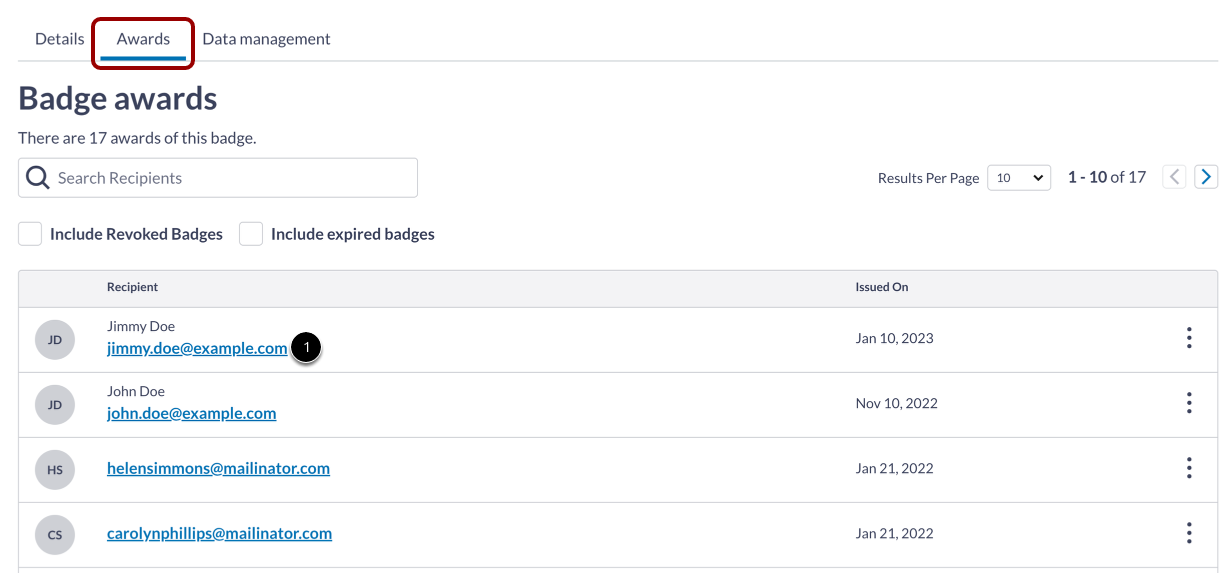Click the Search Recipients field
This screenshot has height=573, width=1232.
tap(230, 178)
